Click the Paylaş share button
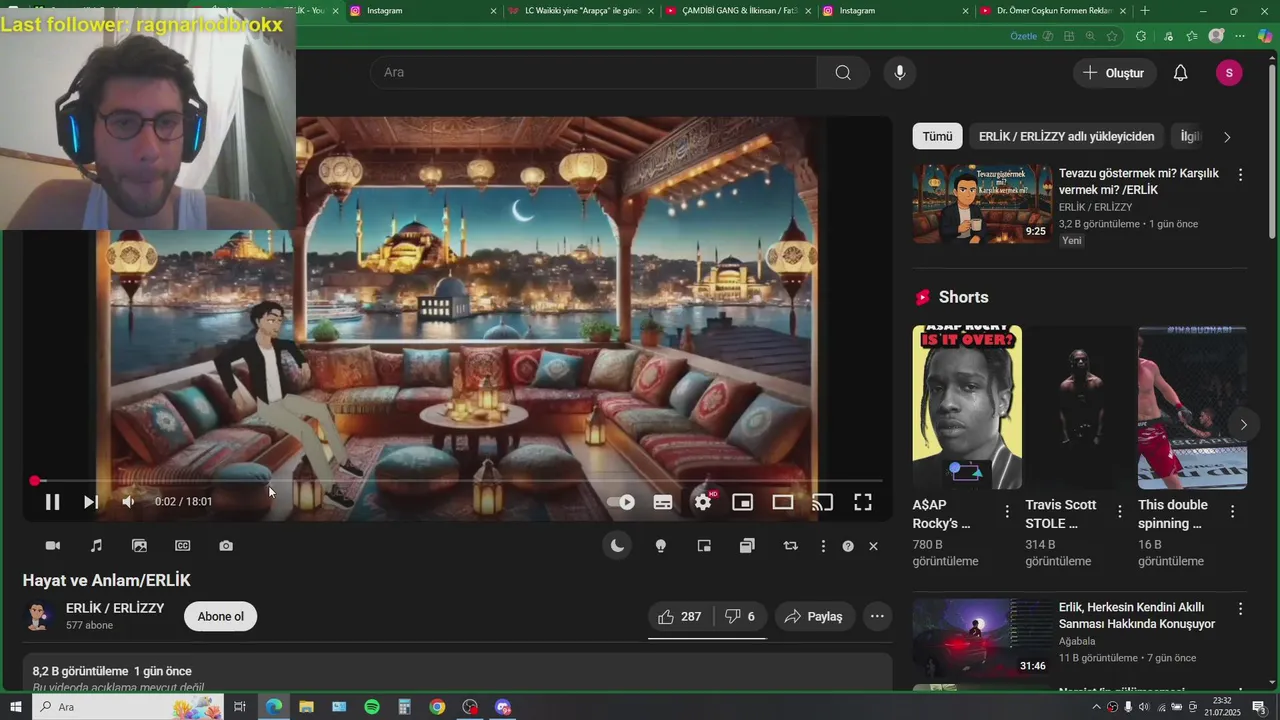The width and height of the screenshot is (1280, 720). coord(814,616)
